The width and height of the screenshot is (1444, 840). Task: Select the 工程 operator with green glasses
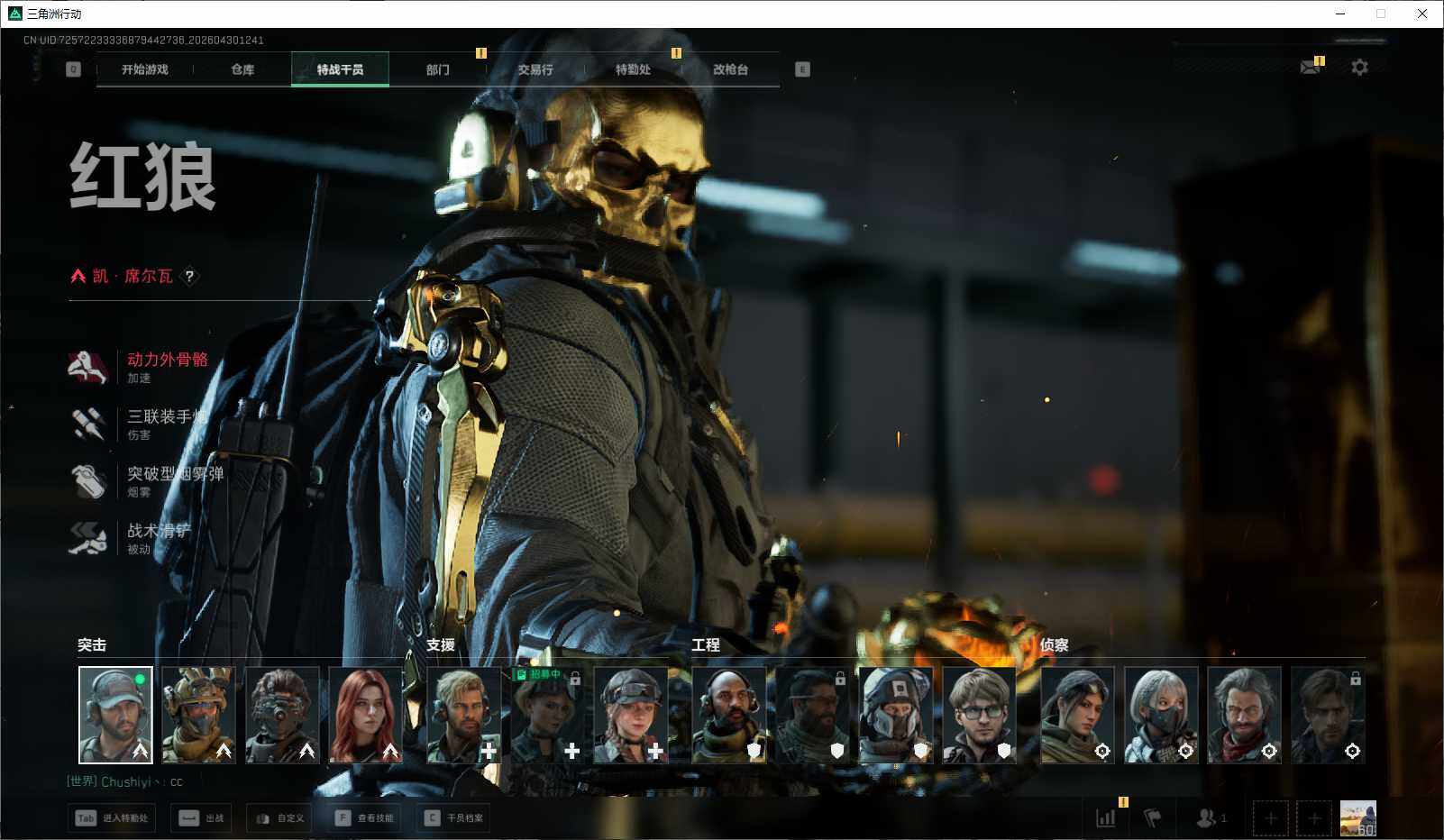[979, 715]
